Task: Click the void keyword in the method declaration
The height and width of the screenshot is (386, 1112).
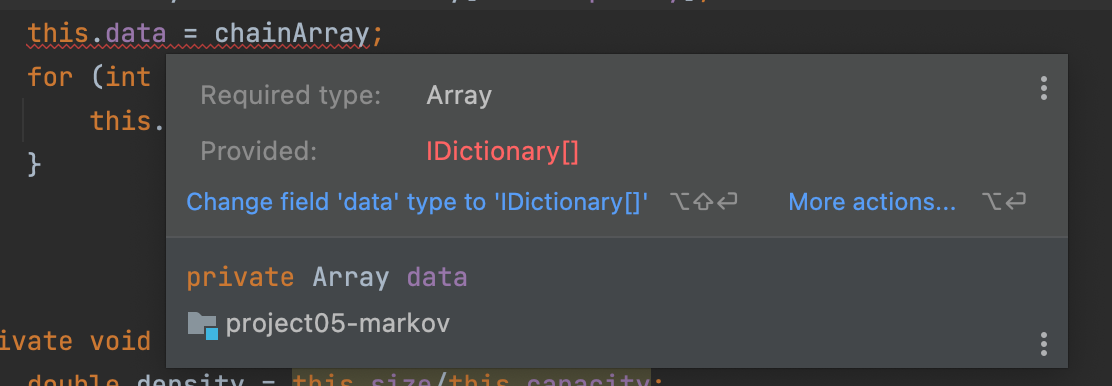Action: (120, 341)
